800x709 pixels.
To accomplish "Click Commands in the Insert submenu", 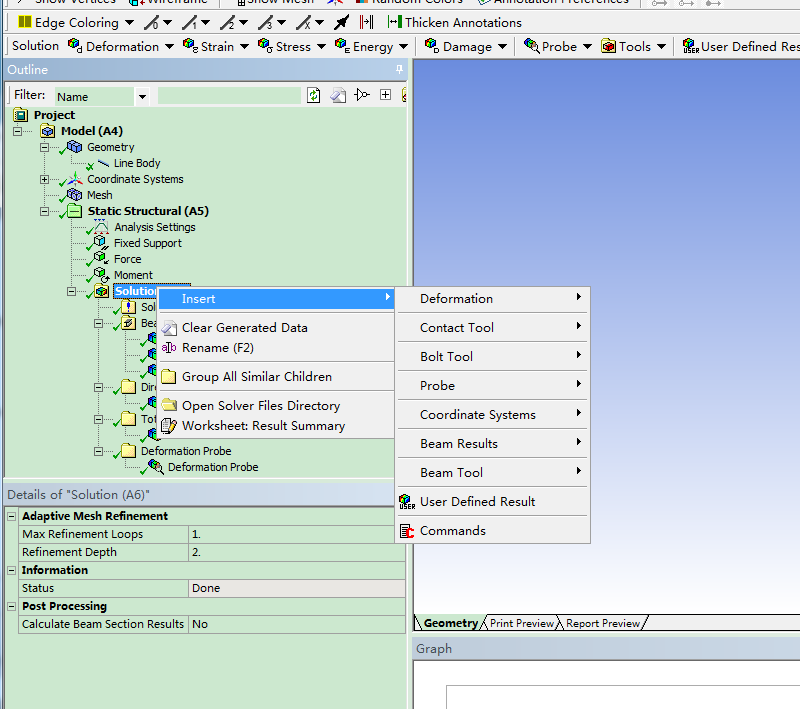I will click(x=452, y=531).
